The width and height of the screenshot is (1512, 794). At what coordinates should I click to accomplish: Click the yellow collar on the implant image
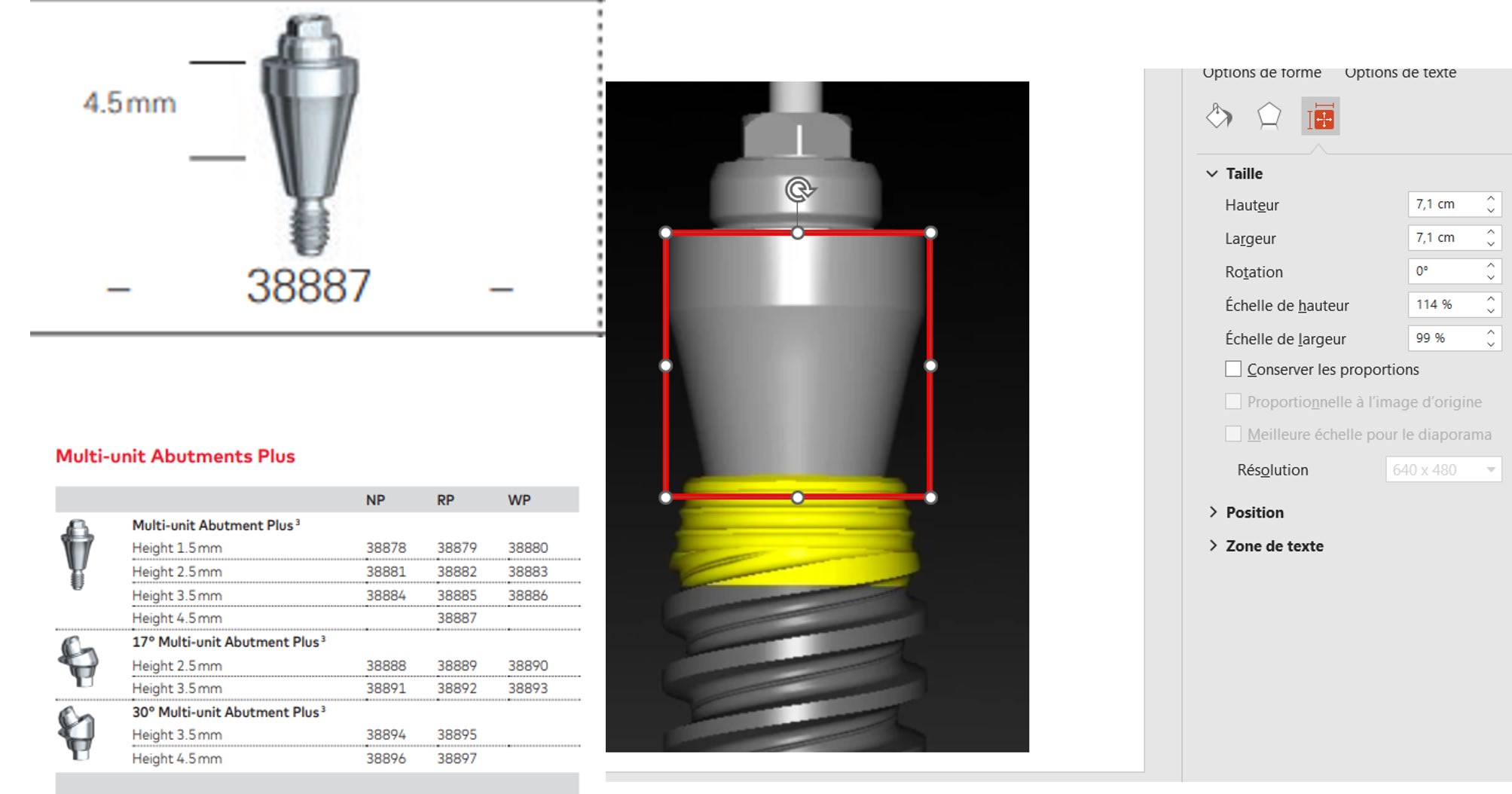point(795,542)
